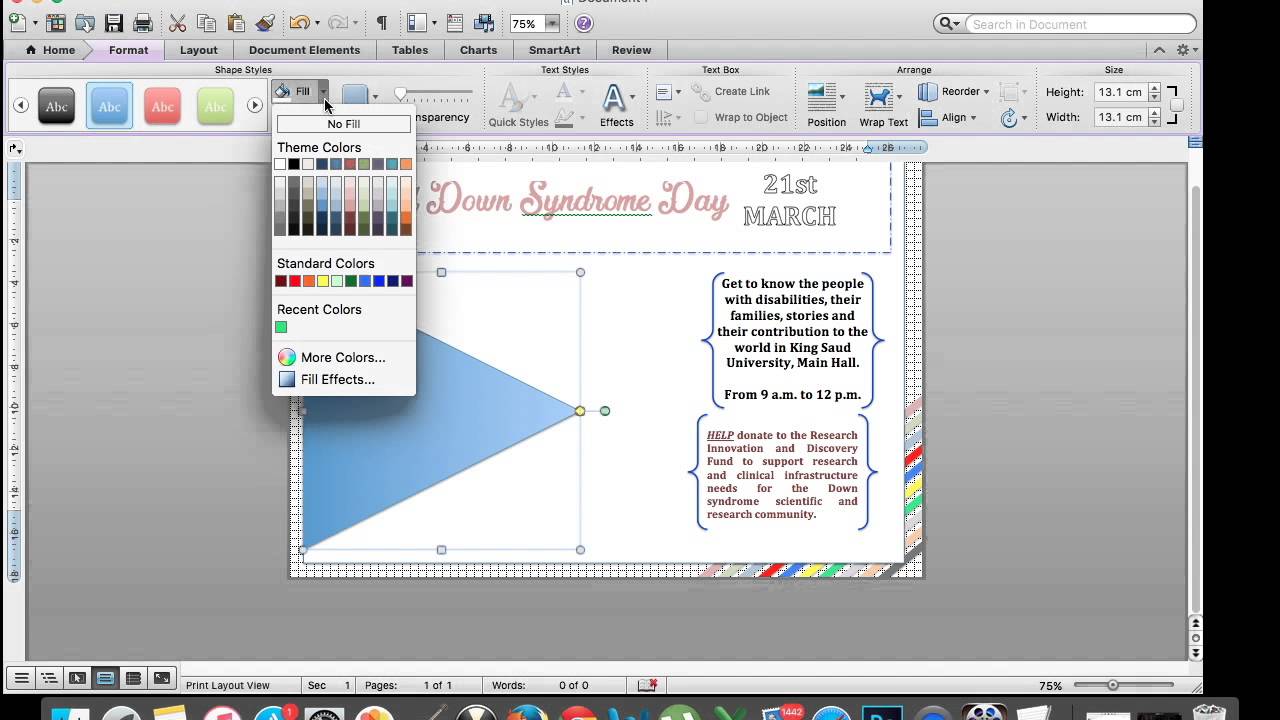The height and width of the screenshot is (720, 1280).
Task: Click the Undo arrow icon
Action: [x=299, y=22]
